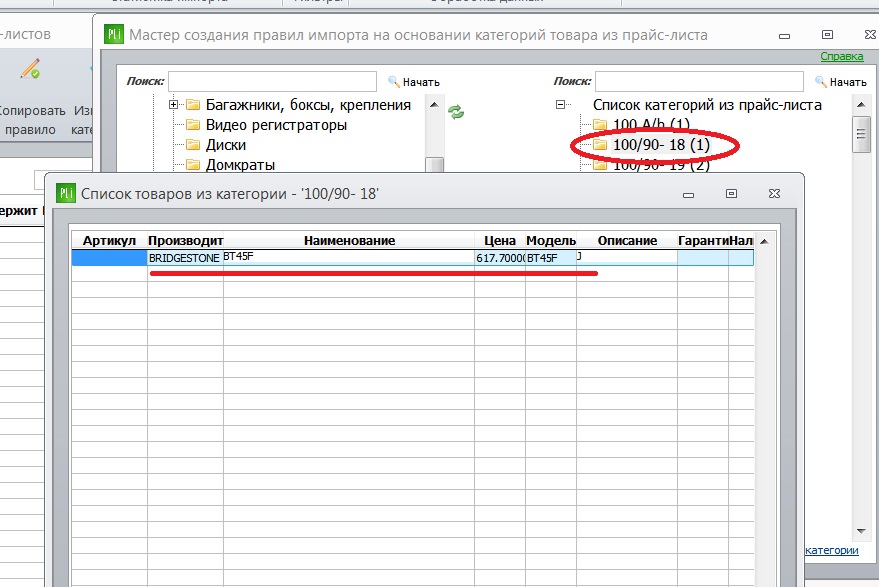
Task: Click the right tree scrollbar thumb
Action: pos(861,134)
